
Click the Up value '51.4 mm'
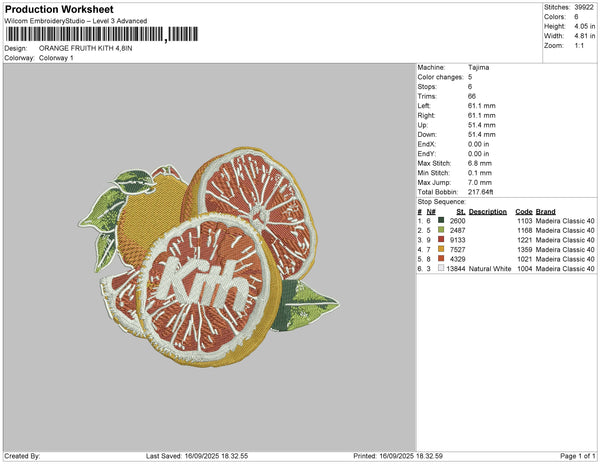tap(481, 125)
